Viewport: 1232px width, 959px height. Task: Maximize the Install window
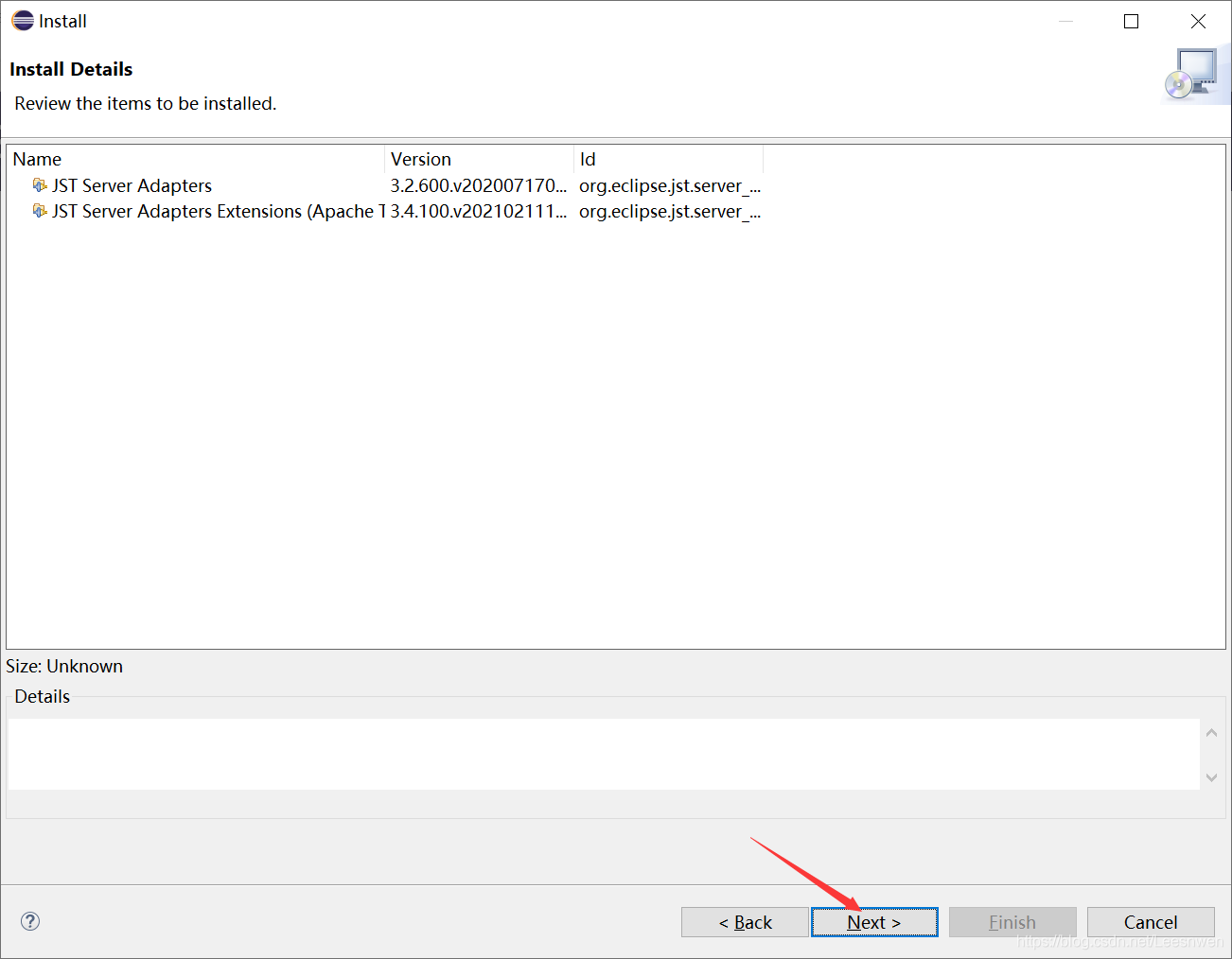(x=1131, y=21)
